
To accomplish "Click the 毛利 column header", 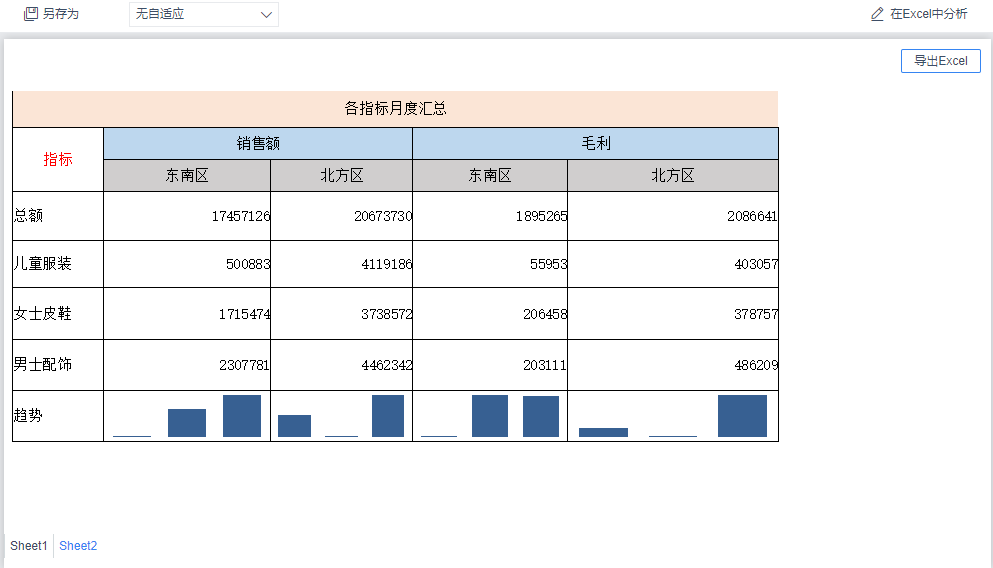I will tap(595, 144).
